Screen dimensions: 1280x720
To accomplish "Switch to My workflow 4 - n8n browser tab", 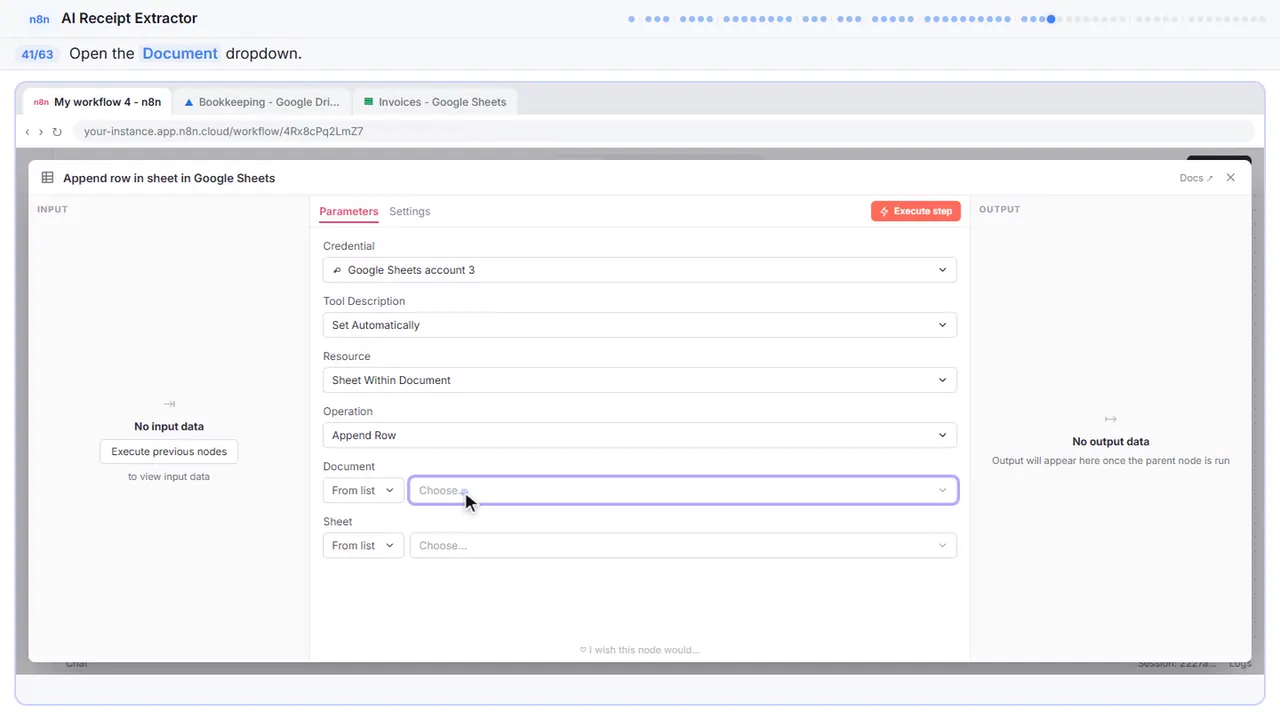I will 97,102.
